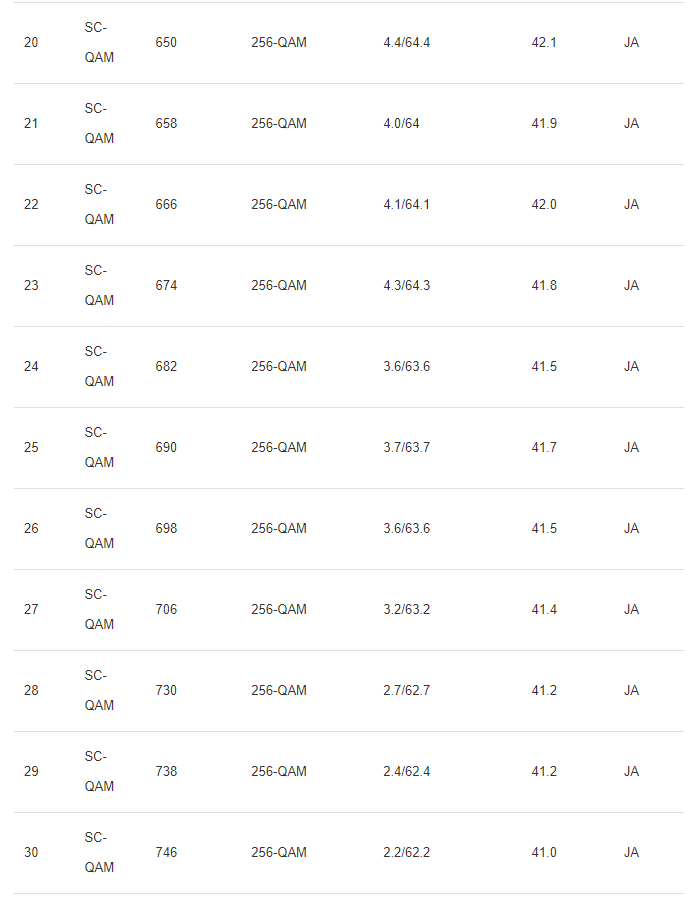Click the power reading 4.4/64.4
This screenshot has width=696, height=909.
pos(406,43)
